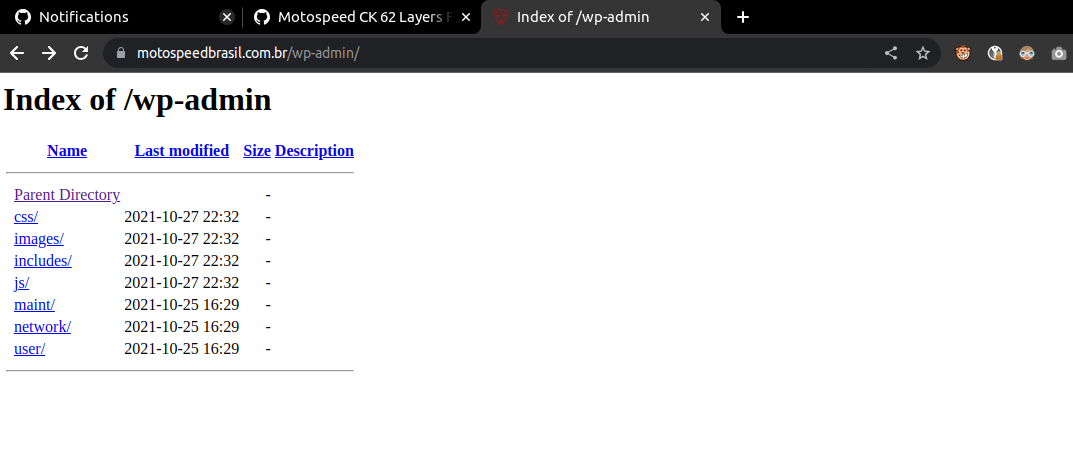Viewport: 1073px width, 452px height.
Task: Click the js/ row modified date
Action: pos(181,282)
